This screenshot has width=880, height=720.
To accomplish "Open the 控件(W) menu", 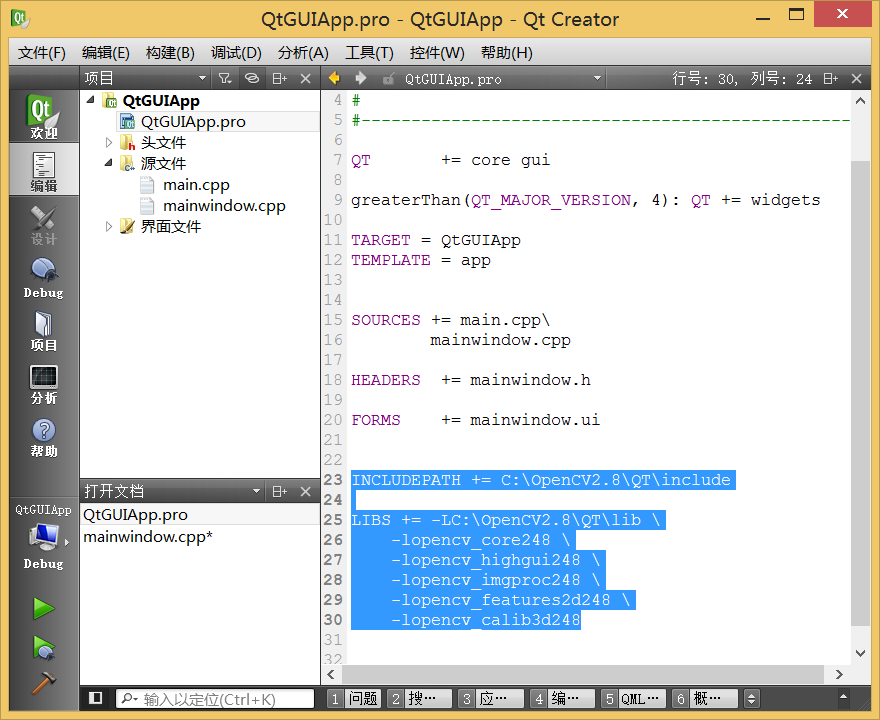I will (x=437, y=53).
